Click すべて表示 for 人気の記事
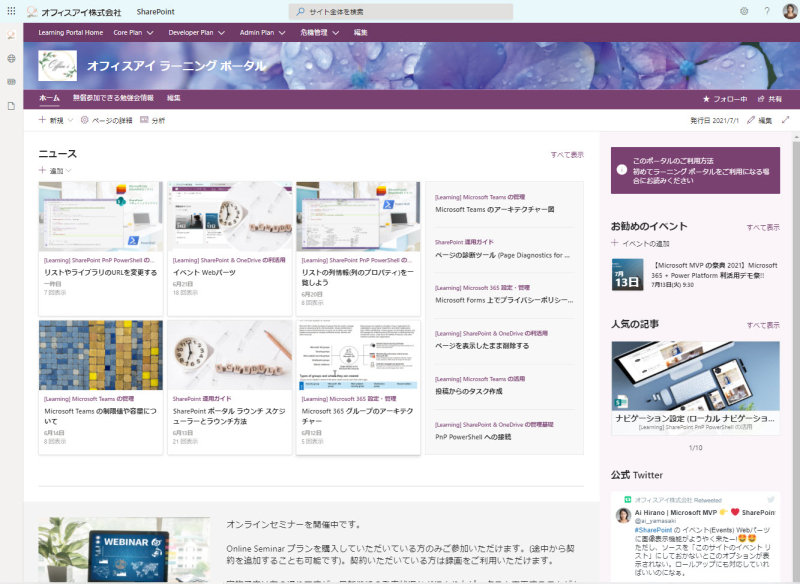The image size is (800, 584). tap(763, 325)
